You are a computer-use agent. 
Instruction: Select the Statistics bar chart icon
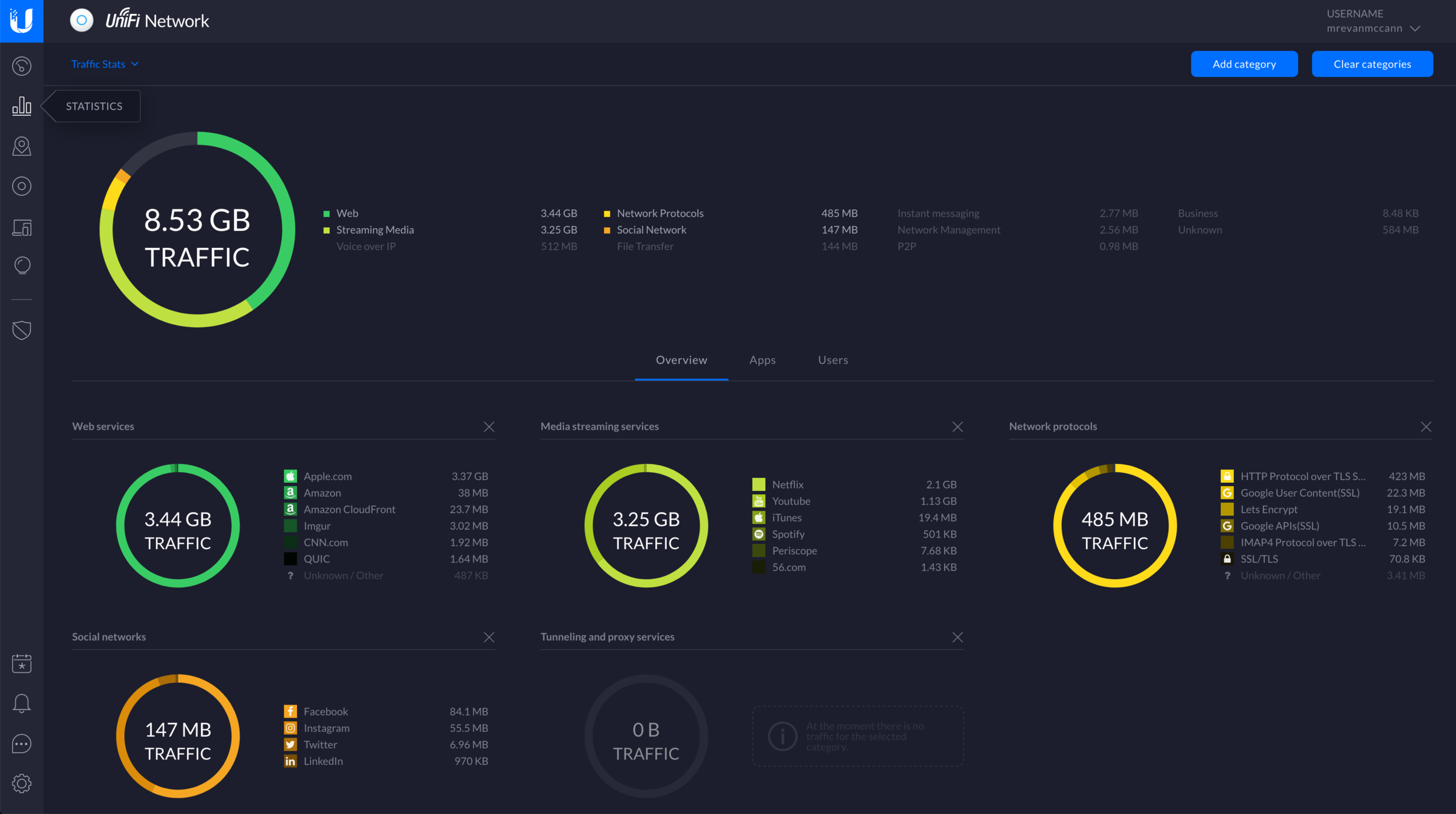point(22,106)
